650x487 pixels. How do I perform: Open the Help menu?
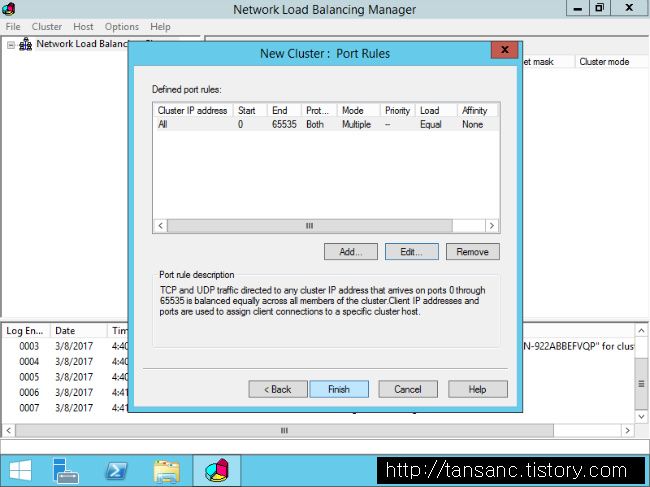(160, 27)
